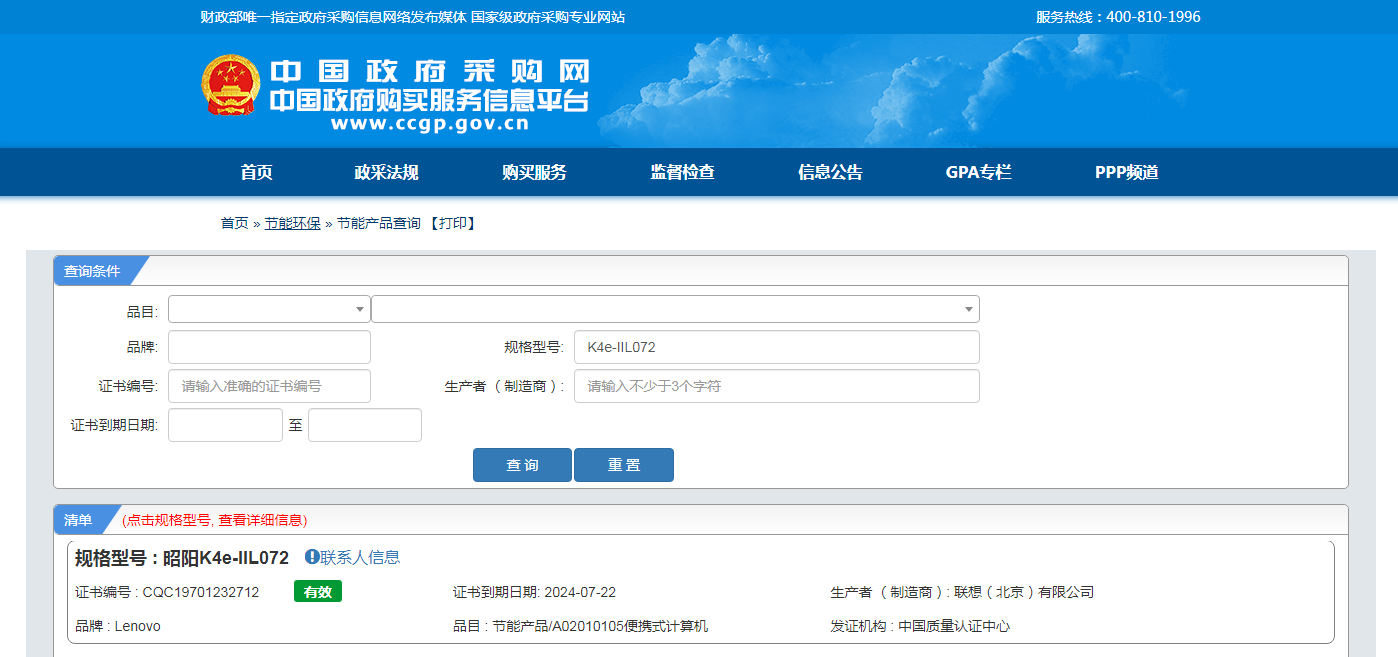The width and height of the screenshot is (1398, 657).
Task: Click the certificate expiry start date field
Action: coord(225,425)
